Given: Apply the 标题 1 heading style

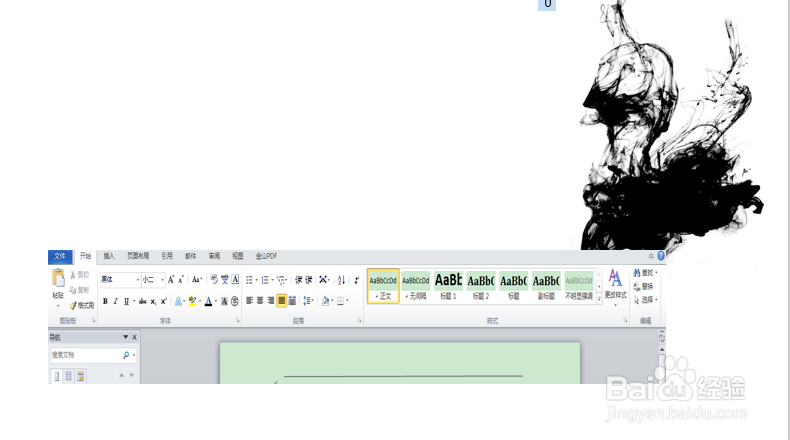Looking at the screenshot, I should 448,286.
